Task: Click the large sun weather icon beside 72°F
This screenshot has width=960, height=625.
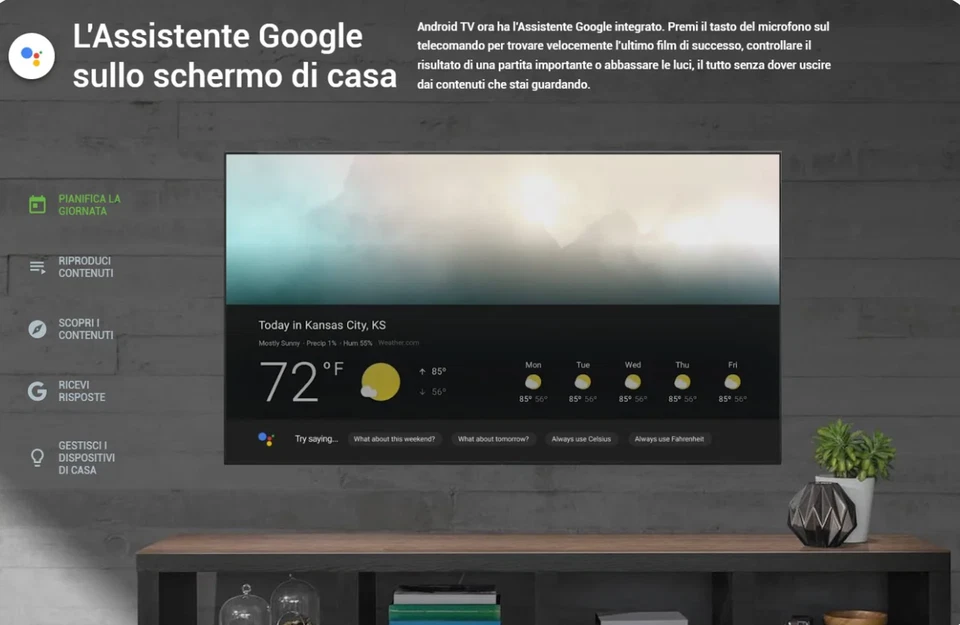Action: click(x=380, y=382)
